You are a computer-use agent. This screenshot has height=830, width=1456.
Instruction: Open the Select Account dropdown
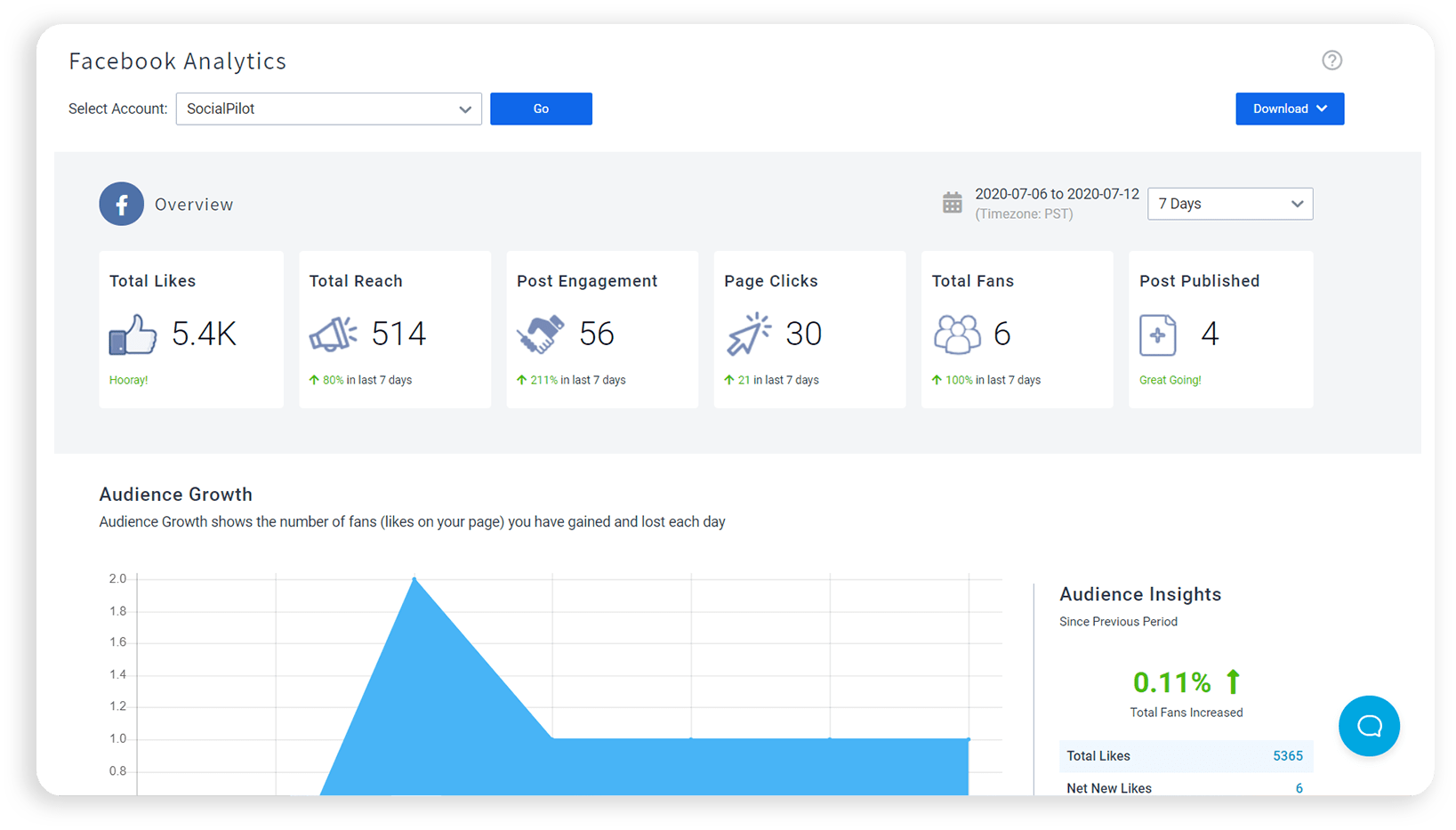[328, 109]
